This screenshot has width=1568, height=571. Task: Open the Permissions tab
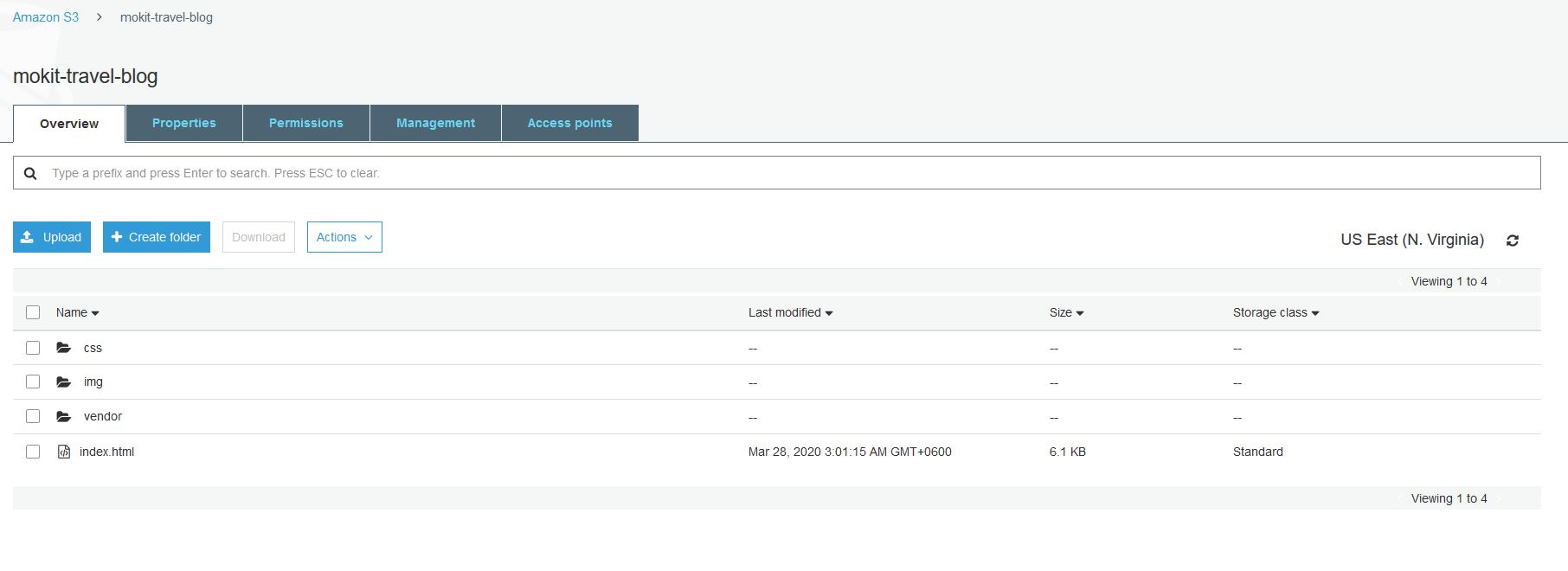[x=306, y=123]
